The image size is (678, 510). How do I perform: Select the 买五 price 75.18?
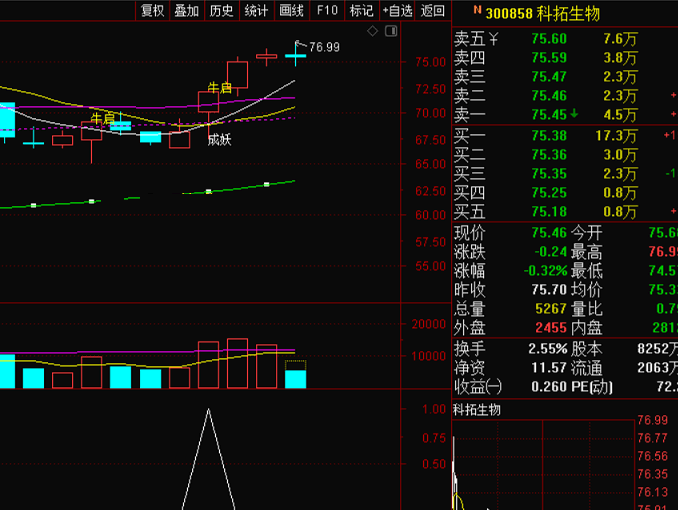click(x=549, y=212)
